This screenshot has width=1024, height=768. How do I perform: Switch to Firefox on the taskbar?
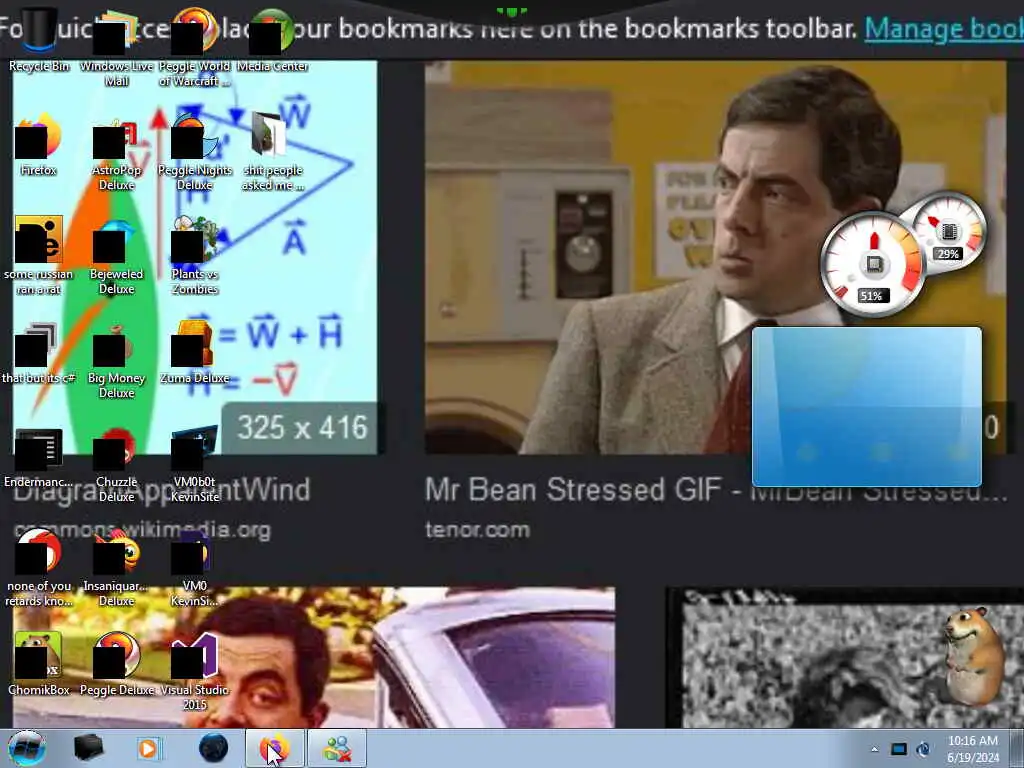[x=275, y=748]
